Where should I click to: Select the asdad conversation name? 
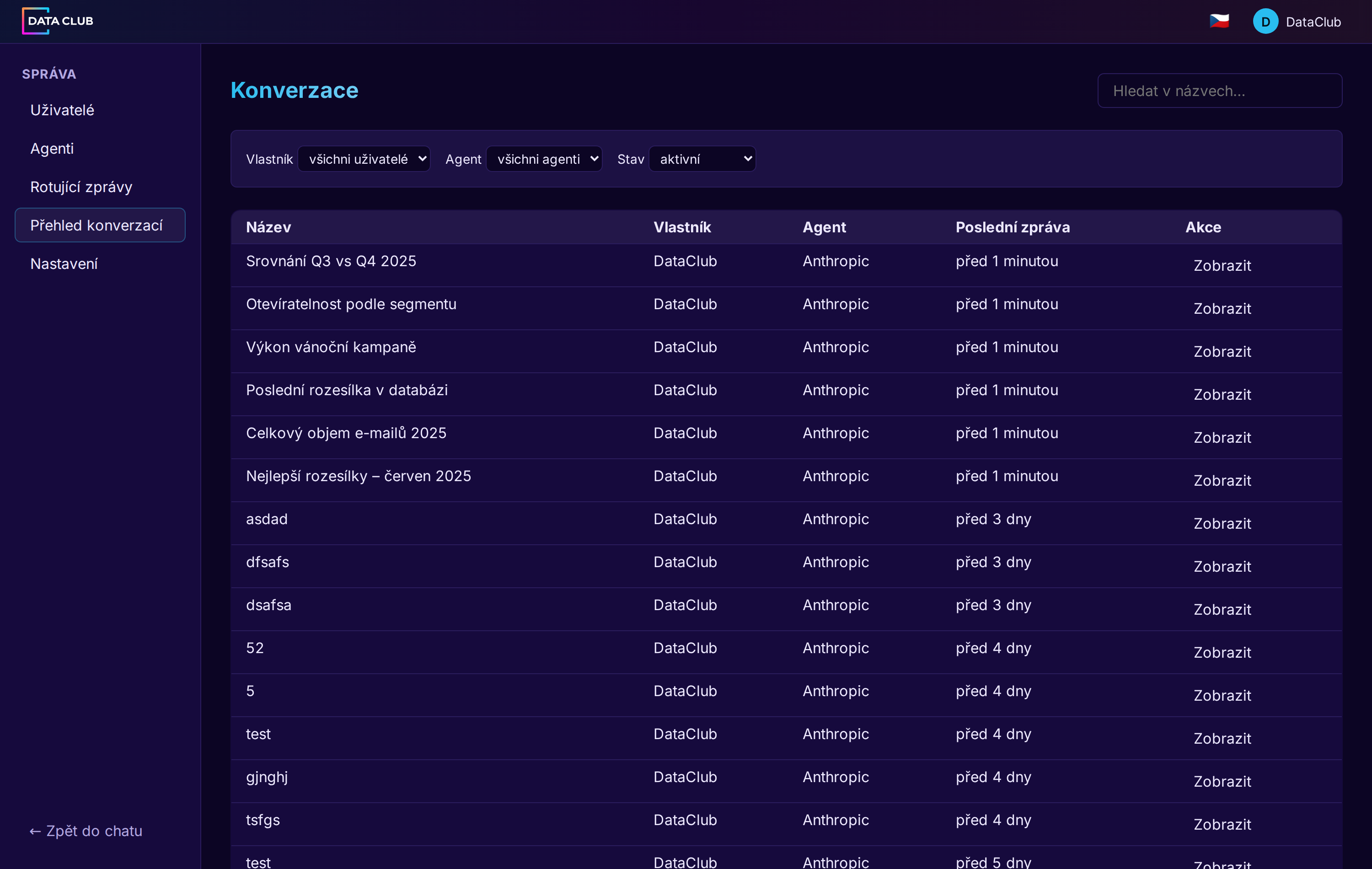point(267,519)
